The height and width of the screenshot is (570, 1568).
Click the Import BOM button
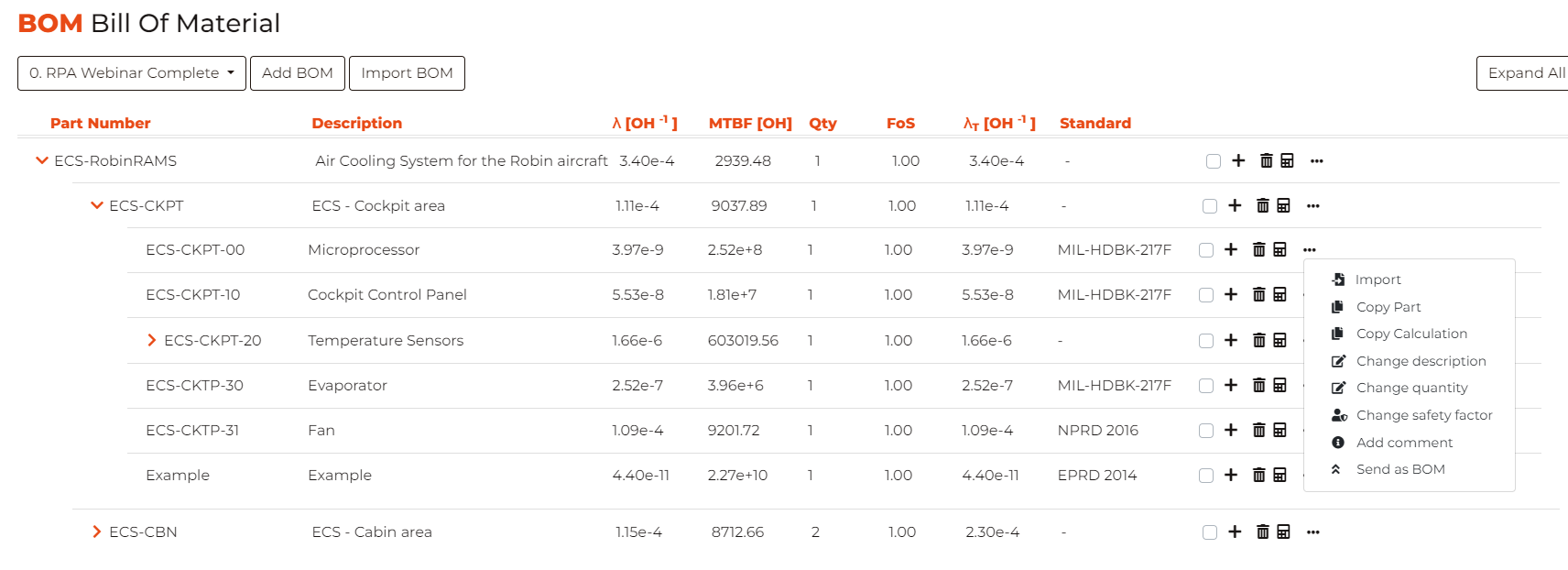point(407,73)
